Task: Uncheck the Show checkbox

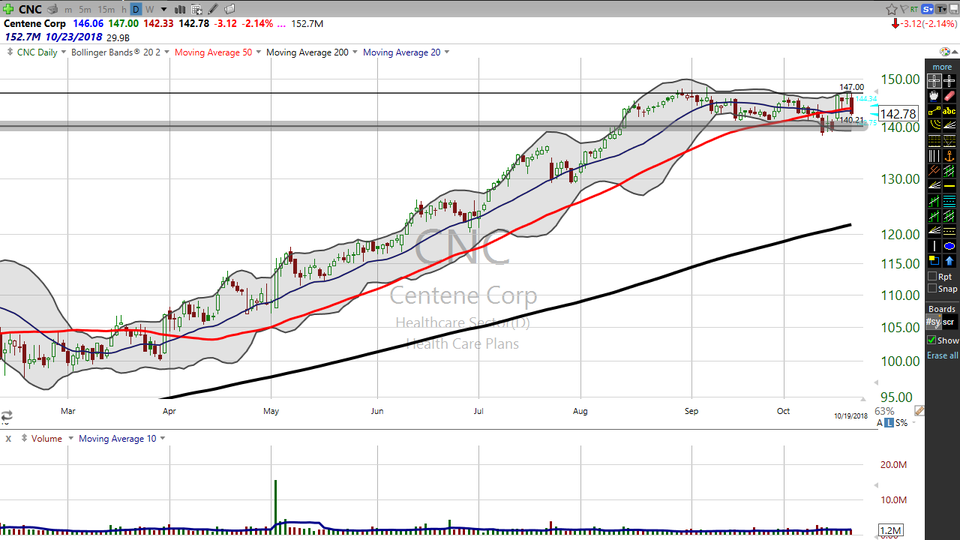Action: [x=932, y=340]
